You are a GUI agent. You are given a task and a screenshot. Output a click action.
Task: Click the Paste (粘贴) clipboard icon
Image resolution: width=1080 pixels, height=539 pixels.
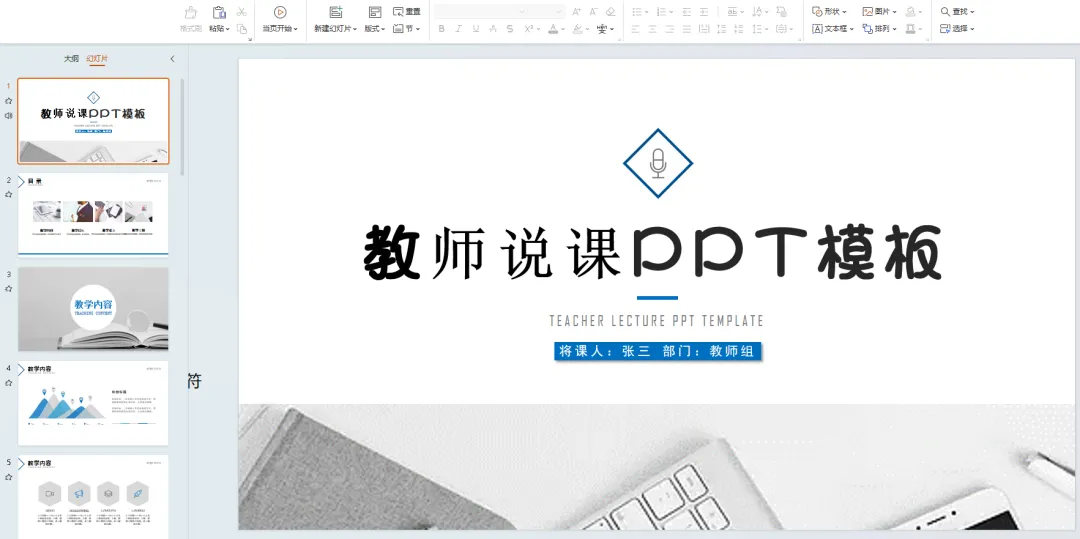219,12
